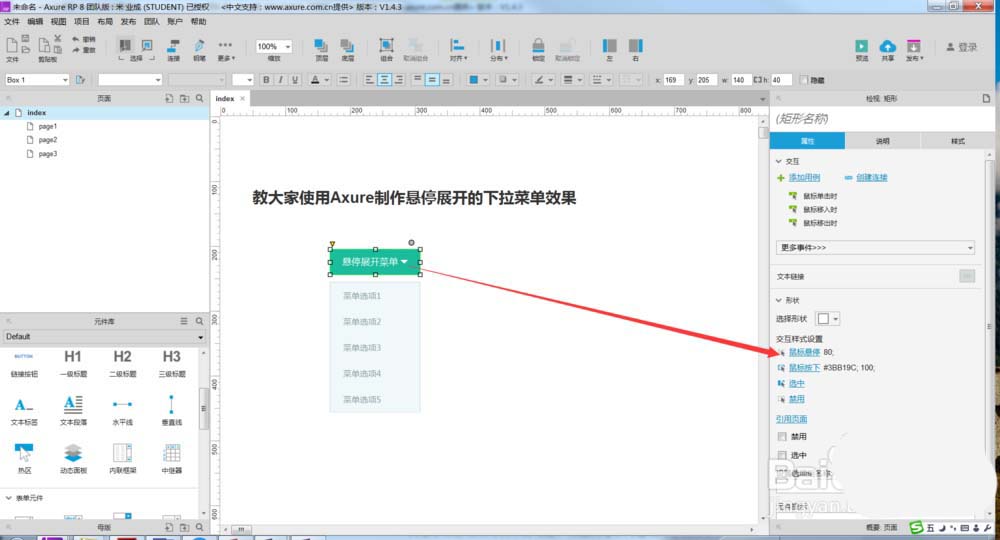The image size is (1000, 540).
Task: Click the Add Case (添加用例) link
Action: [x=804, y=177]
